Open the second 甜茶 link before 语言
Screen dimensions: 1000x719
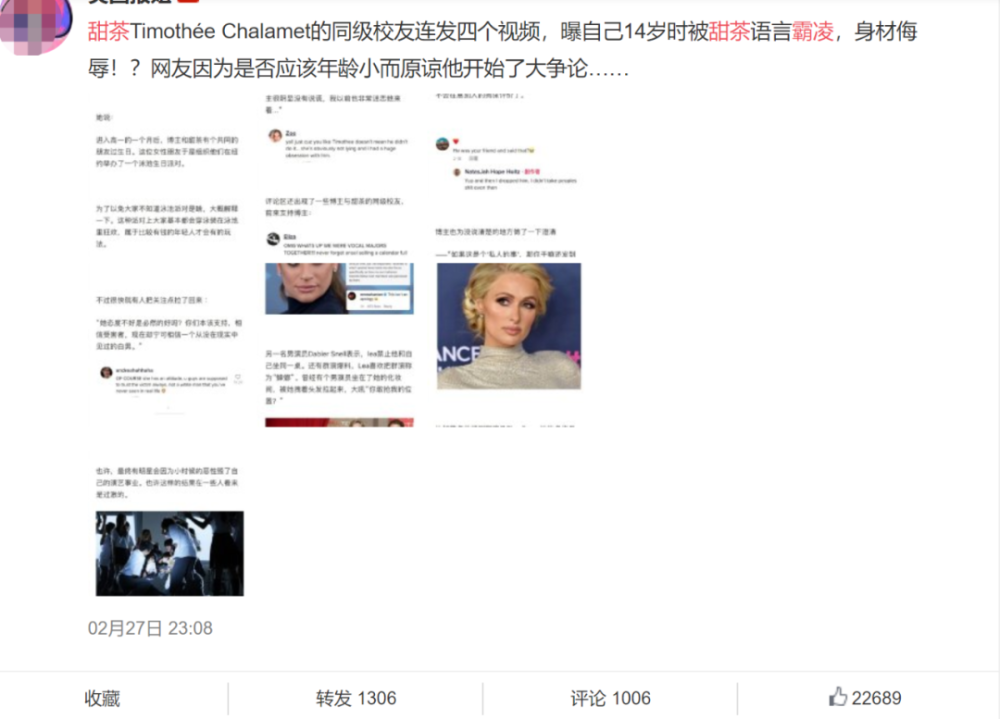click(x=730, y=31)
